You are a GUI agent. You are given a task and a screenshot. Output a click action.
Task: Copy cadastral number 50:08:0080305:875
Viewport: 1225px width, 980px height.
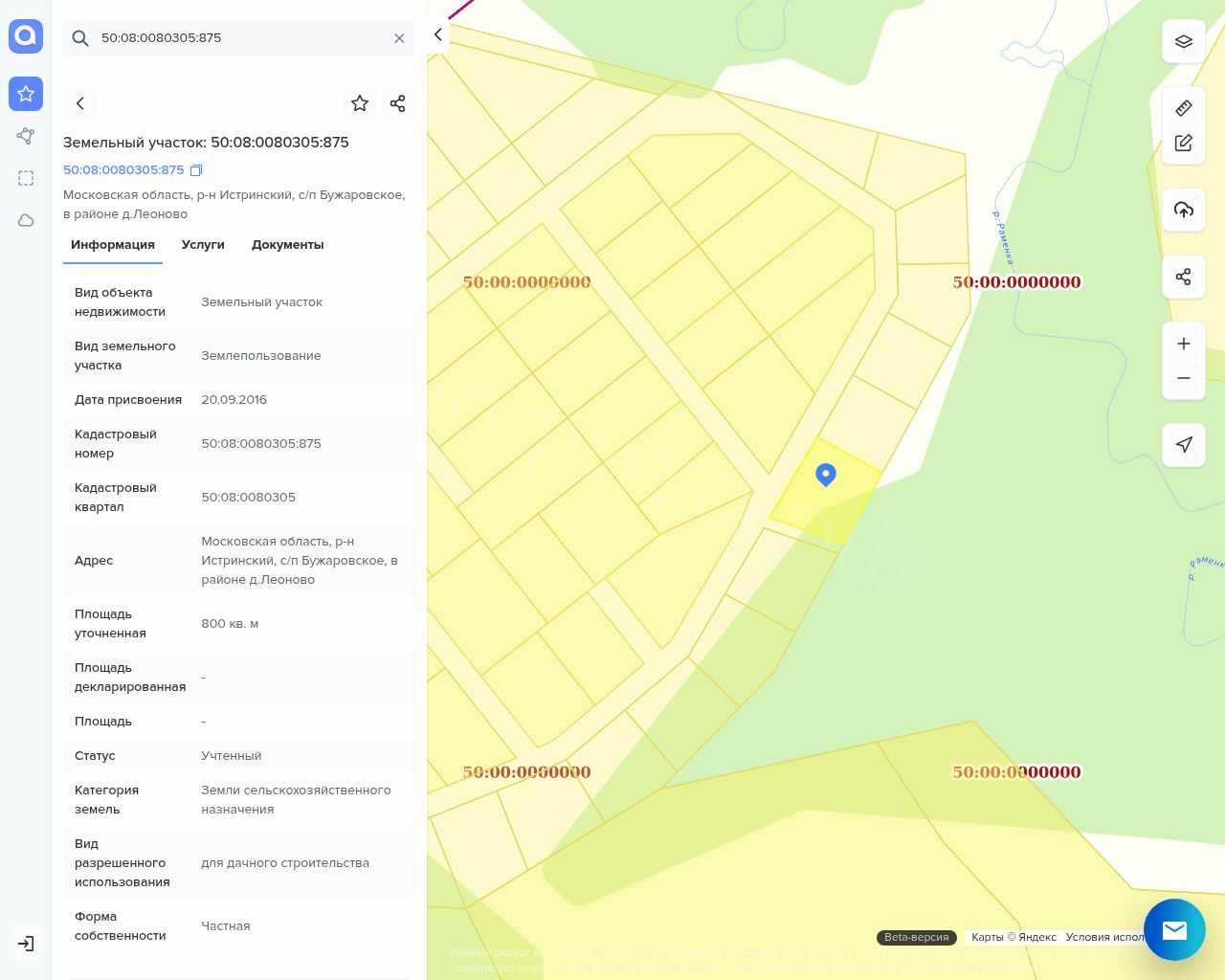196,170
